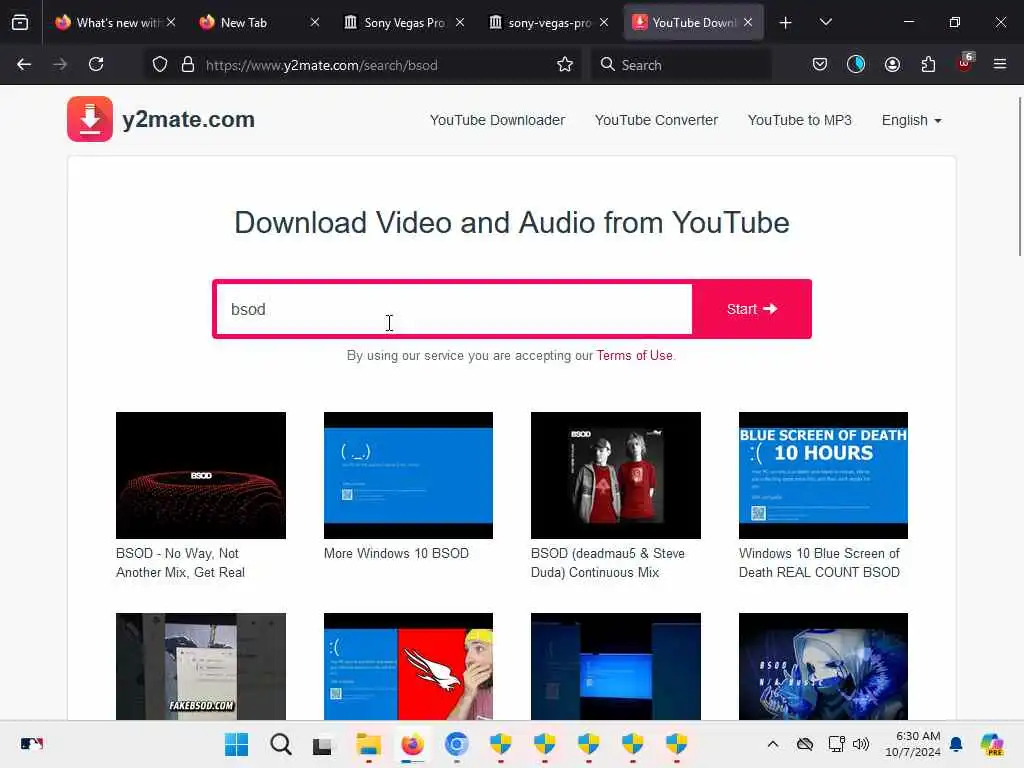Click title 'BSOD - No Way, Not Another Mix'
Screen dimensions: 1024x768
click(180, 562)
